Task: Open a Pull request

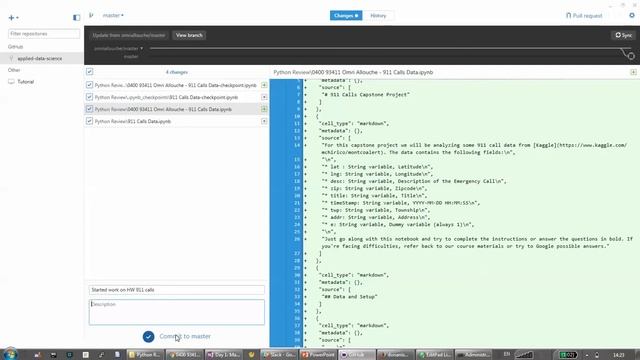Action: coord(584,16)
